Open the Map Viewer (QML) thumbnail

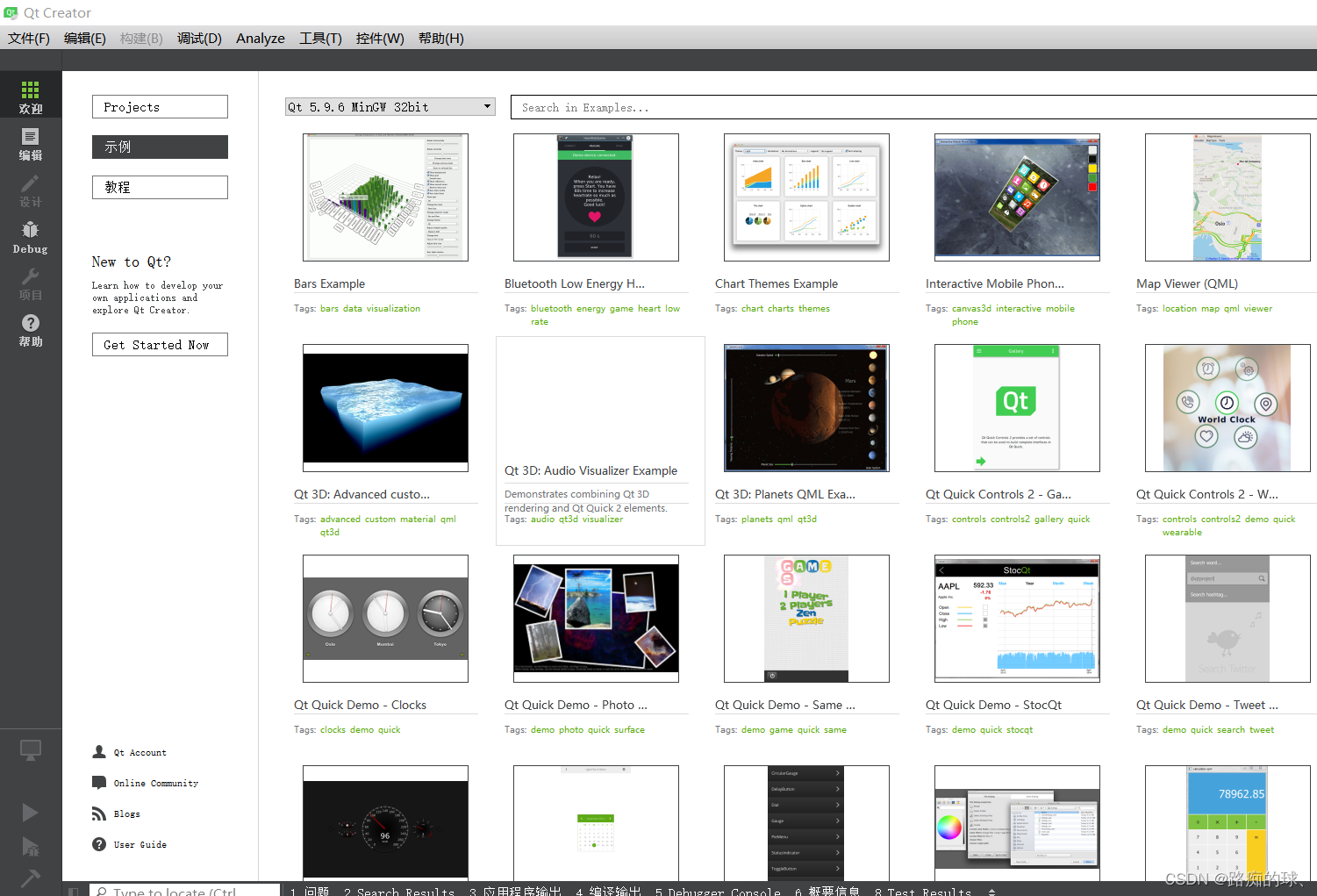pyautogui.click(x=1228, y=197)
